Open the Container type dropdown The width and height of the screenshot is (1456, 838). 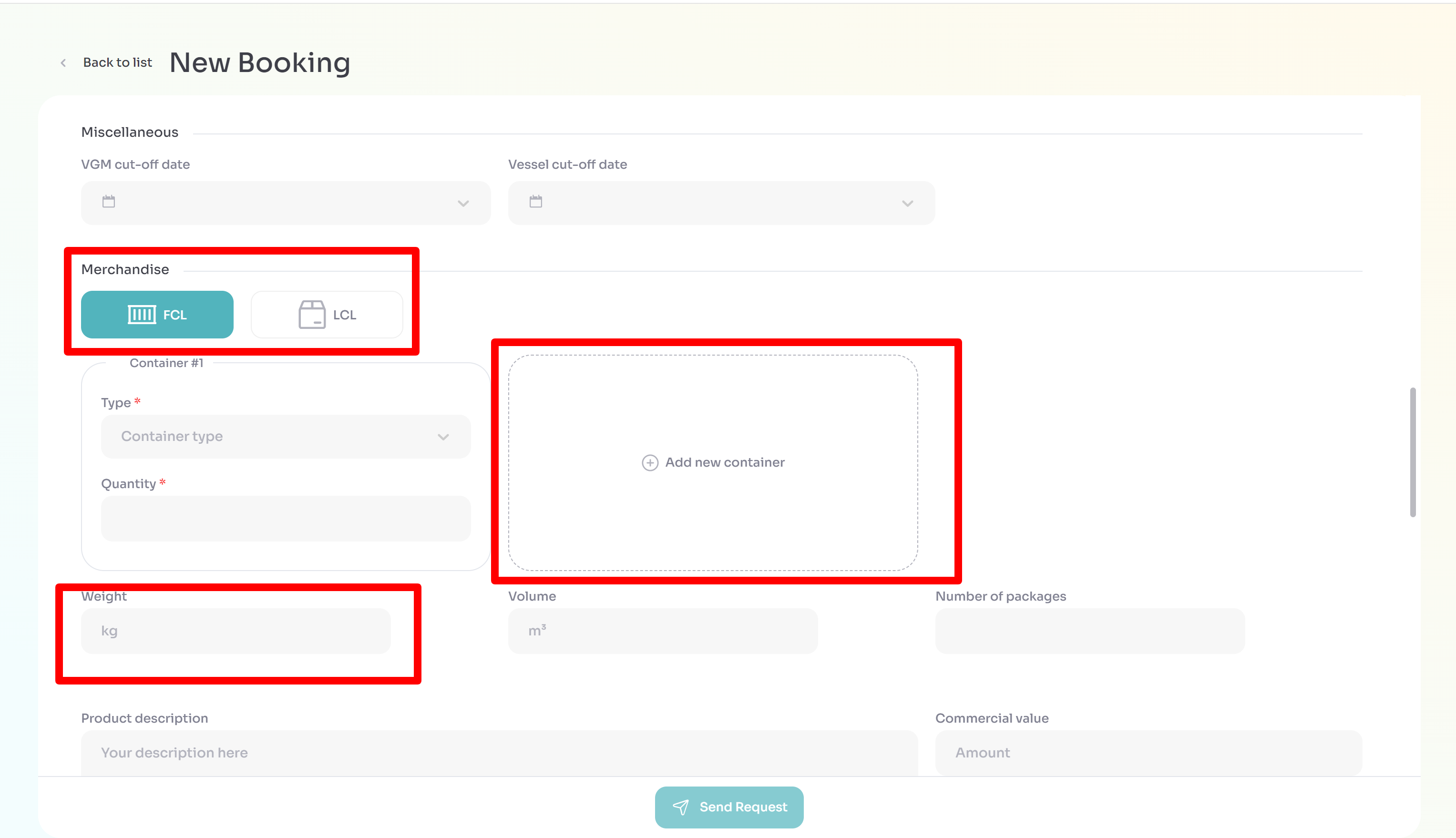pyautogui.click(x=286, y=436)
